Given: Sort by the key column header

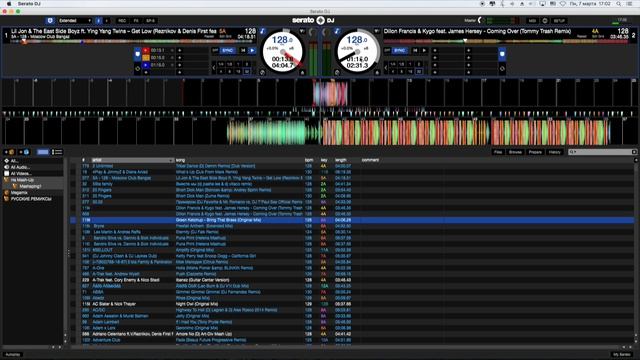Looking at the screenshot, I should [324, 160].
